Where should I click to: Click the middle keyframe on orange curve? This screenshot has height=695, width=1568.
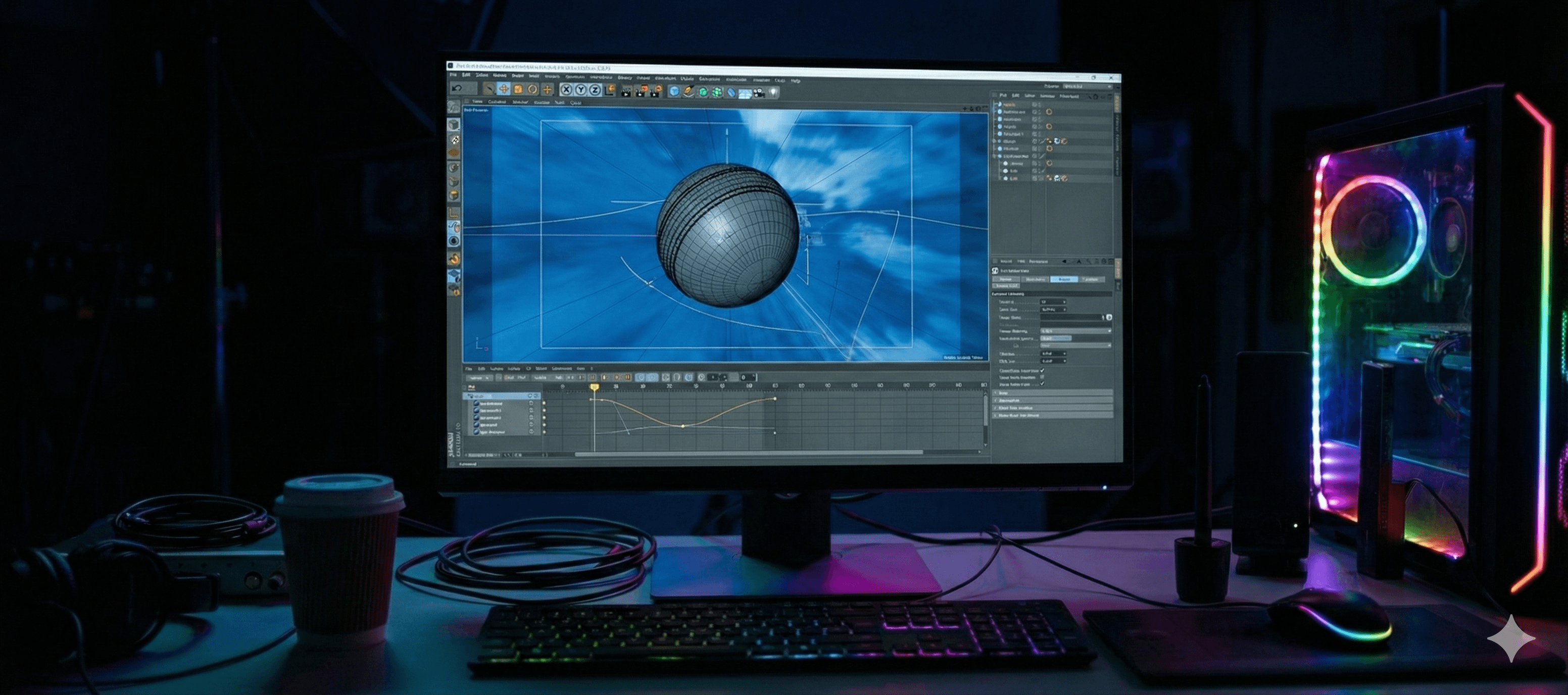click(683, 426)
